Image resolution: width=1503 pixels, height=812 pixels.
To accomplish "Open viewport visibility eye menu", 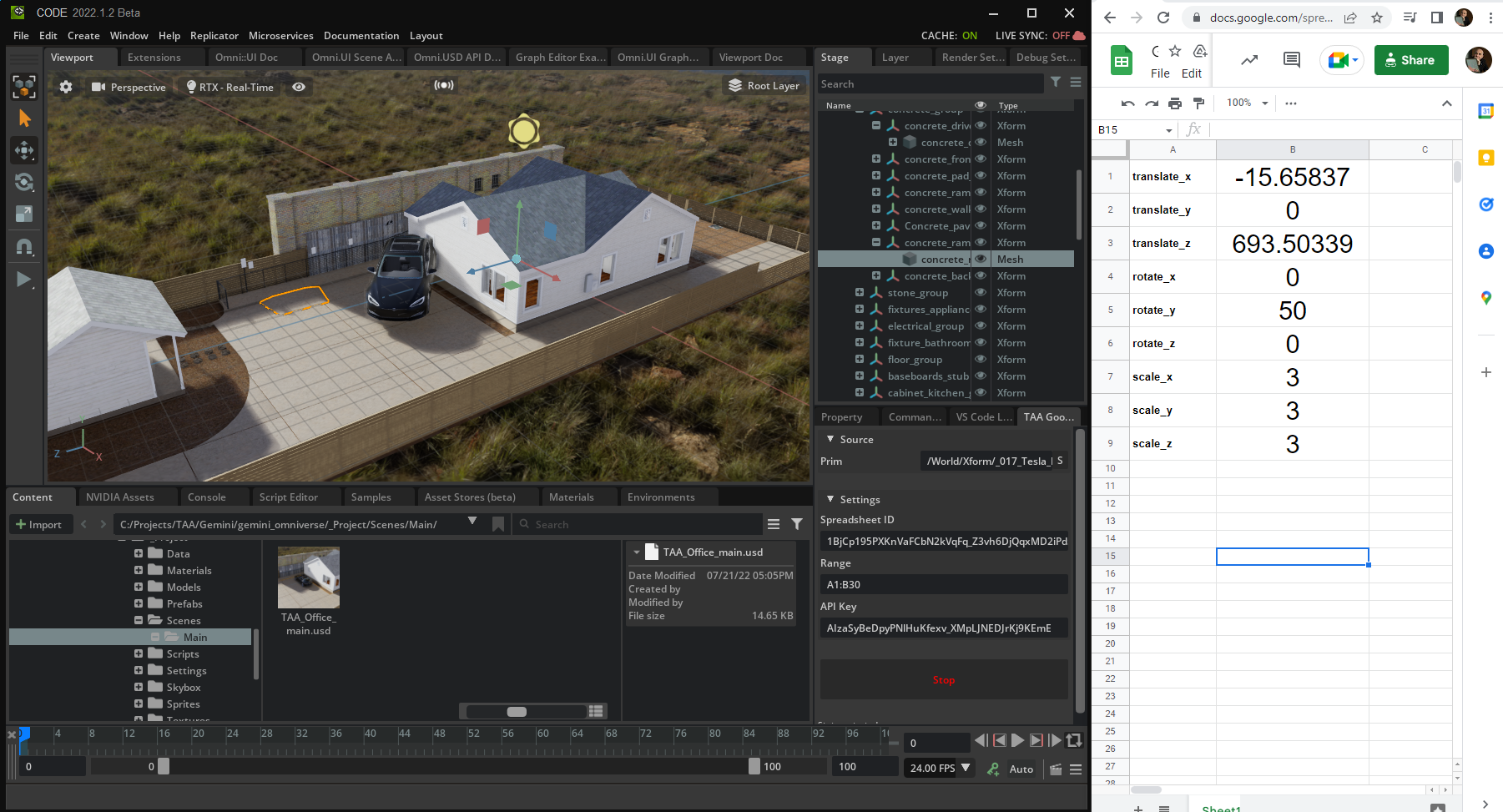I will pos(299,87).
